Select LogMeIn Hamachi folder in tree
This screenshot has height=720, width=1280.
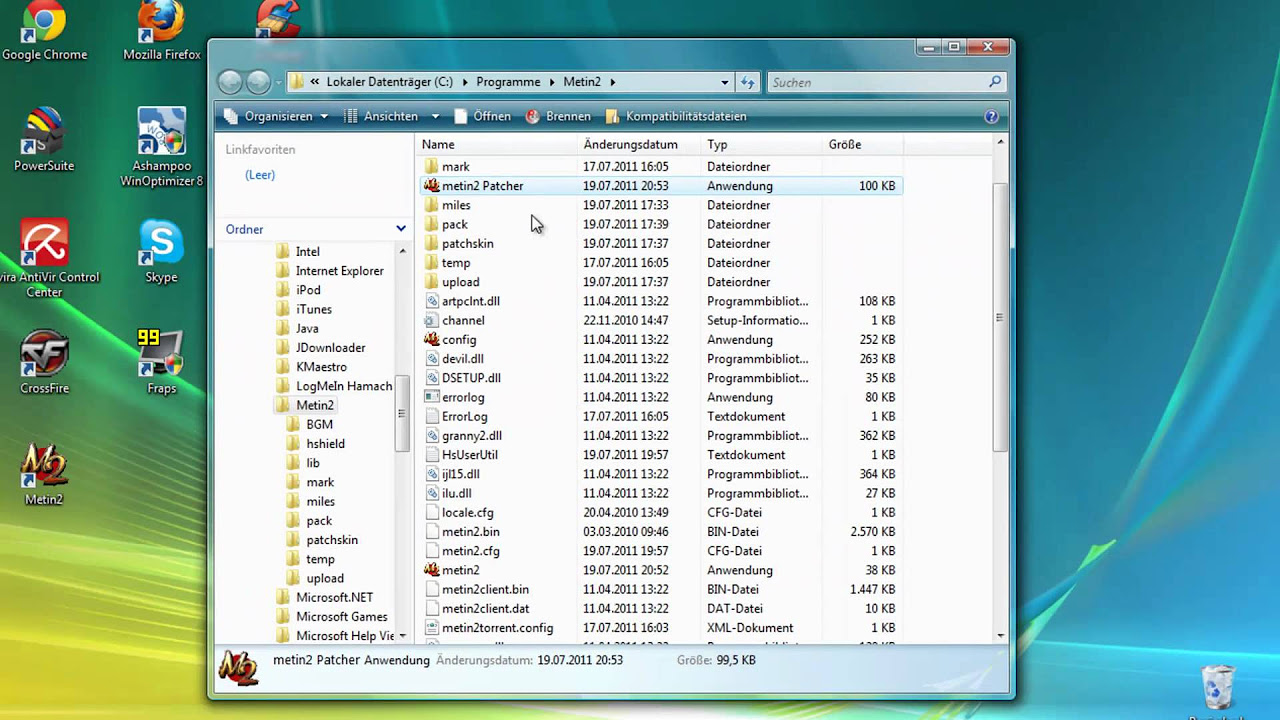pos(344,386)
